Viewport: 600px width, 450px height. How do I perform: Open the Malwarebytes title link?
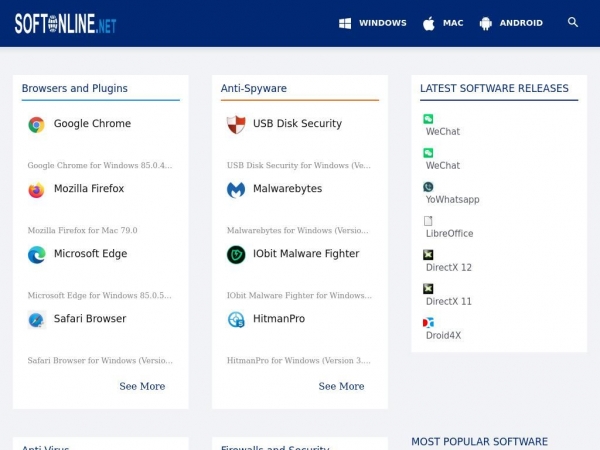[x=287, y=189]
